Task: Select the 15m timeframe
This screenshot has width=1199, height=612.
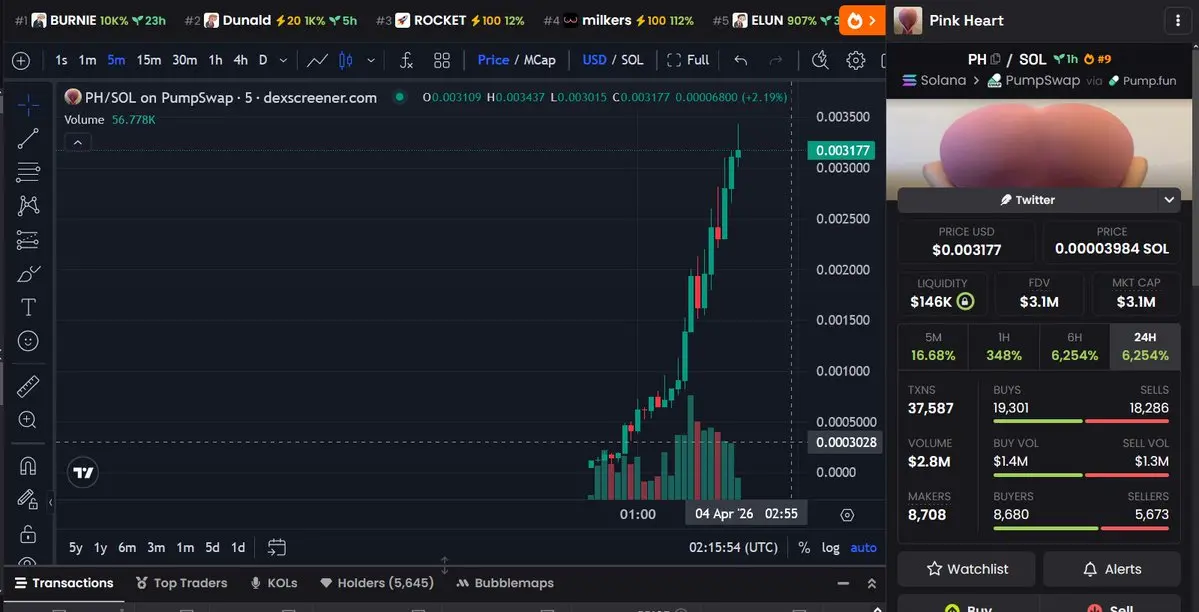Action: click(x=148, y=60)
